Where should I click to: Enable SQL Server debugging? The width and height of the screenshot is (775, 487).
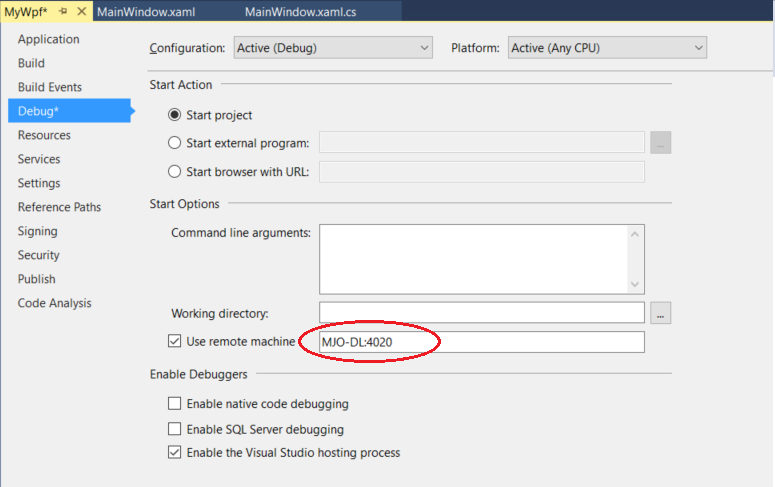coord(175,429)
